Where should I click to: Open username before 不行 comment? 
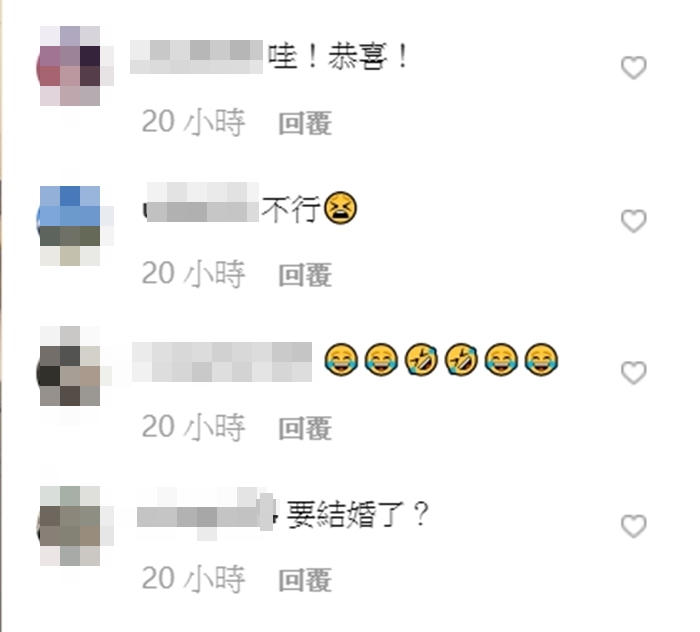201,202
